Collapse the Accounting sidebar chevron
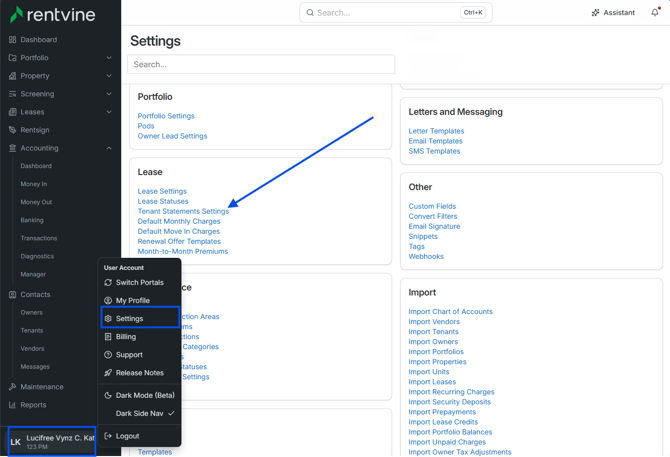The width and height of the screenshot is (670, 457). 109,148
